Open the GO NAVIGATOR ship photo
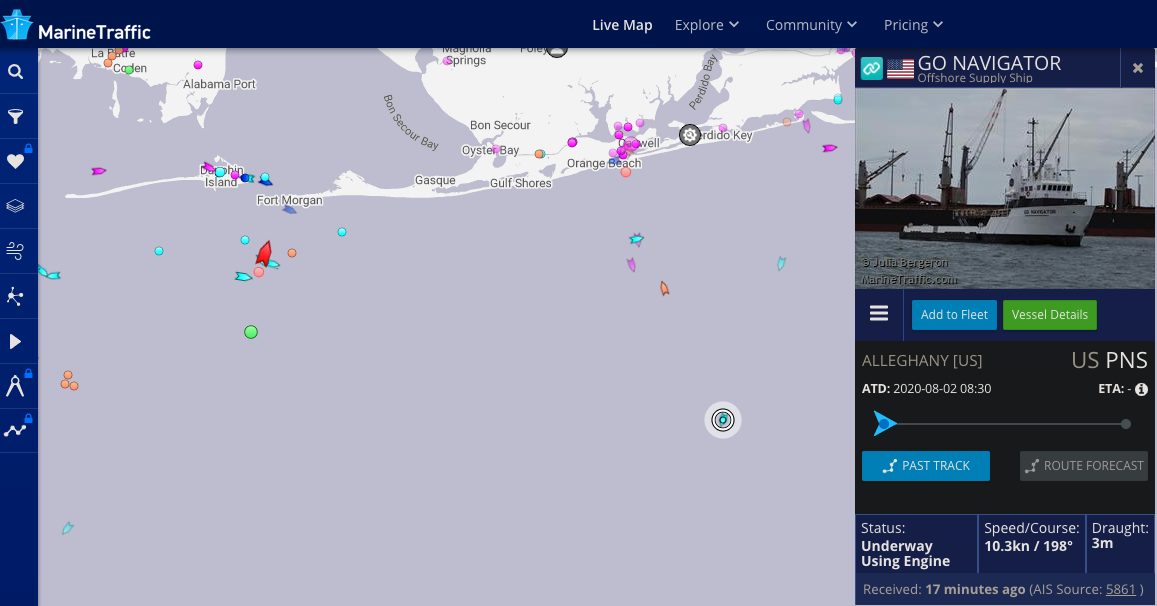Screen dimensions: 1157x606 click(1005, 188)
